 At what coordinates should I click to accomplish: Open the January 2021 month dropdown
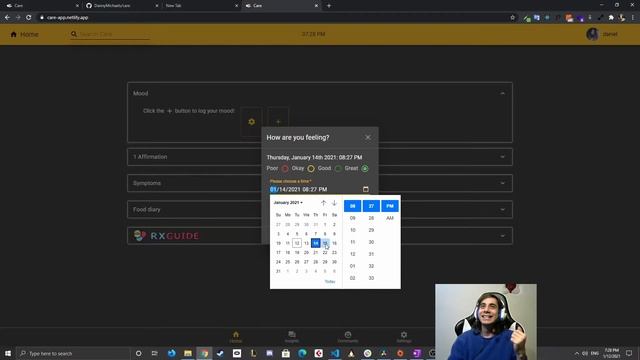[x=288, y=202]
